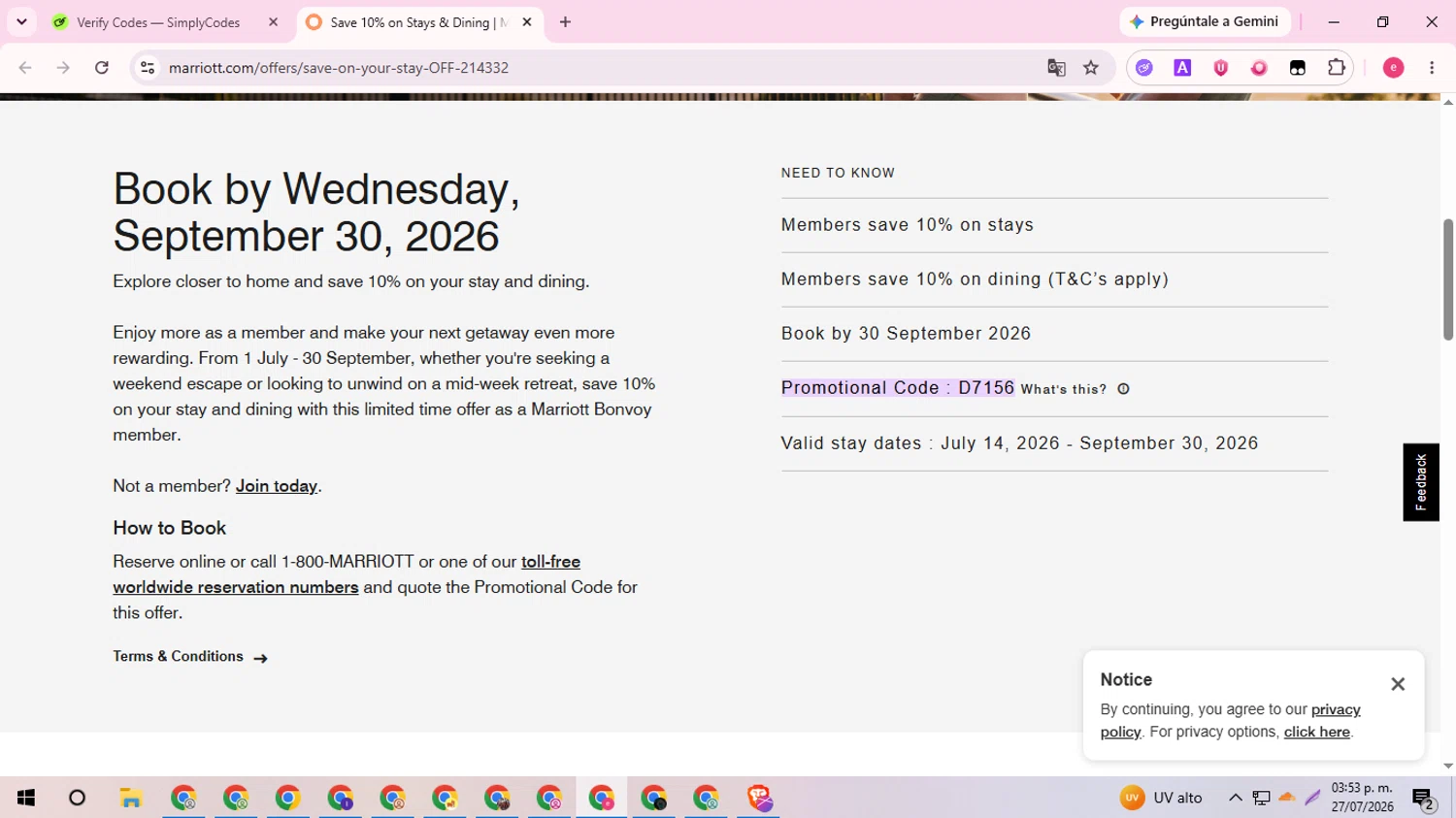Dismiss the Notice popup with the X
This screenshot has height=818, width=1456.
[x=1398, y=684]
